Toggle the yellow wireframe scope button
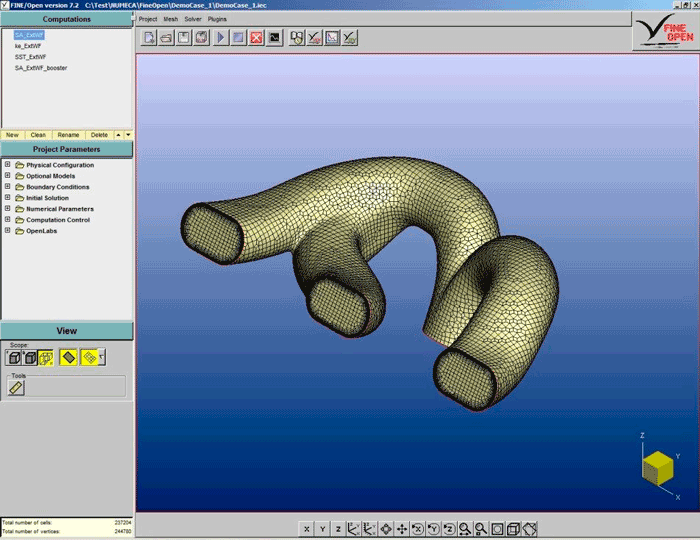The height and width of the screenshot is (540, 700). 45,357
